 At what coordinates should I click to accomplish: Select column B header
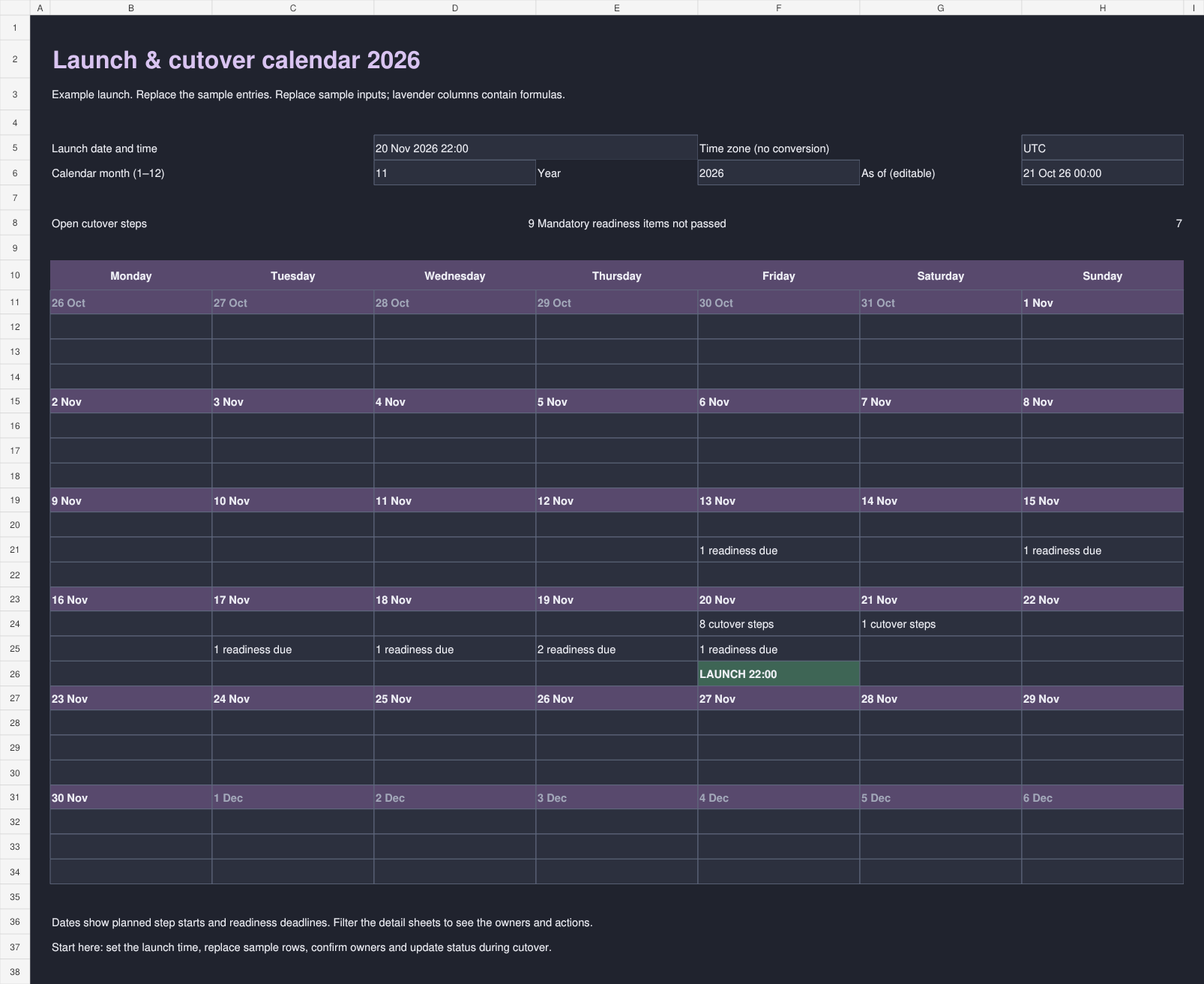click(131, 7)
